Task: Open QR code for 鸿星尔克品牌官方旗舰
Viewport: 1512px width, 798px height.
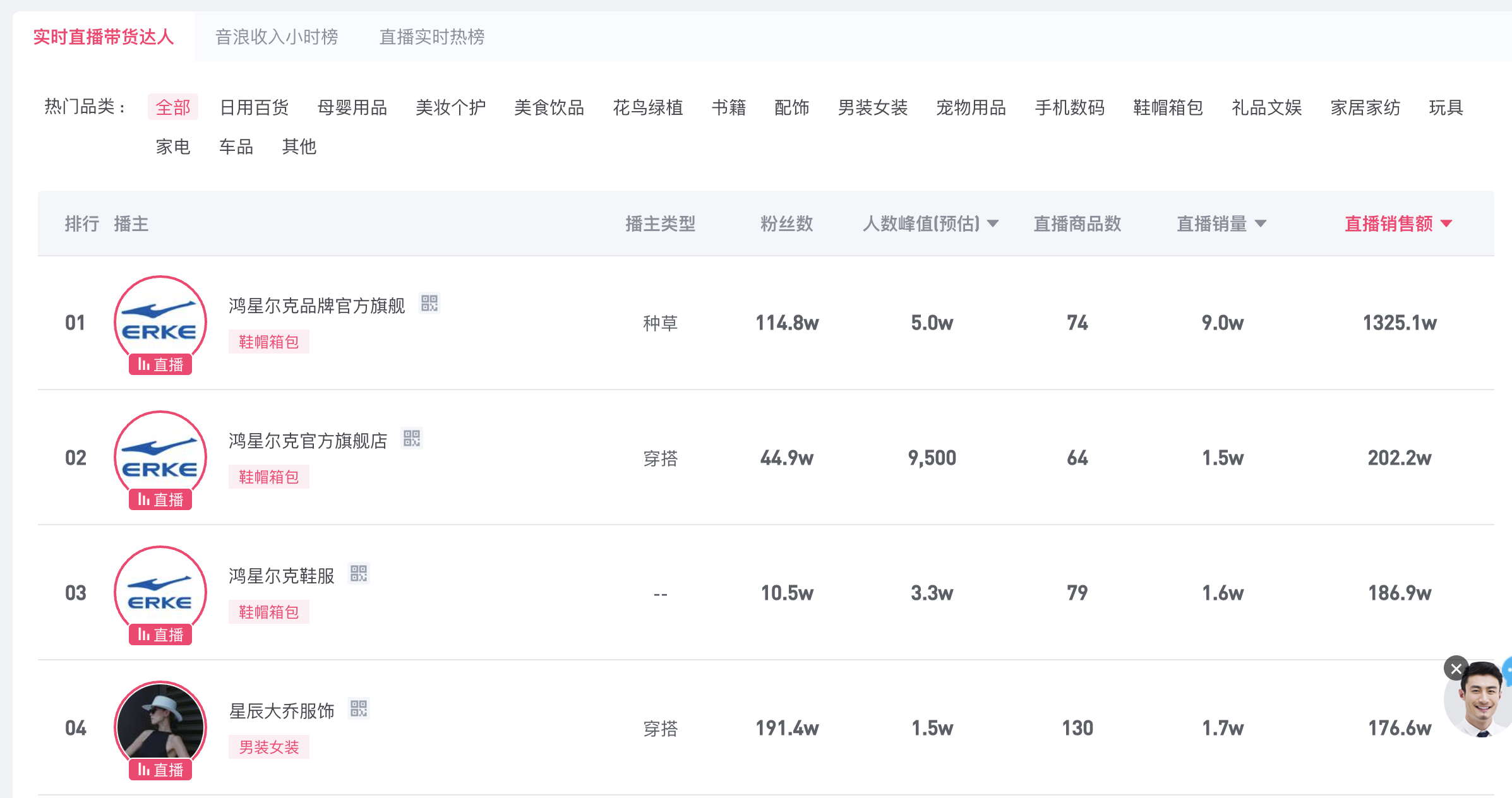Action: pyautogui.click(x=429, y=304)
